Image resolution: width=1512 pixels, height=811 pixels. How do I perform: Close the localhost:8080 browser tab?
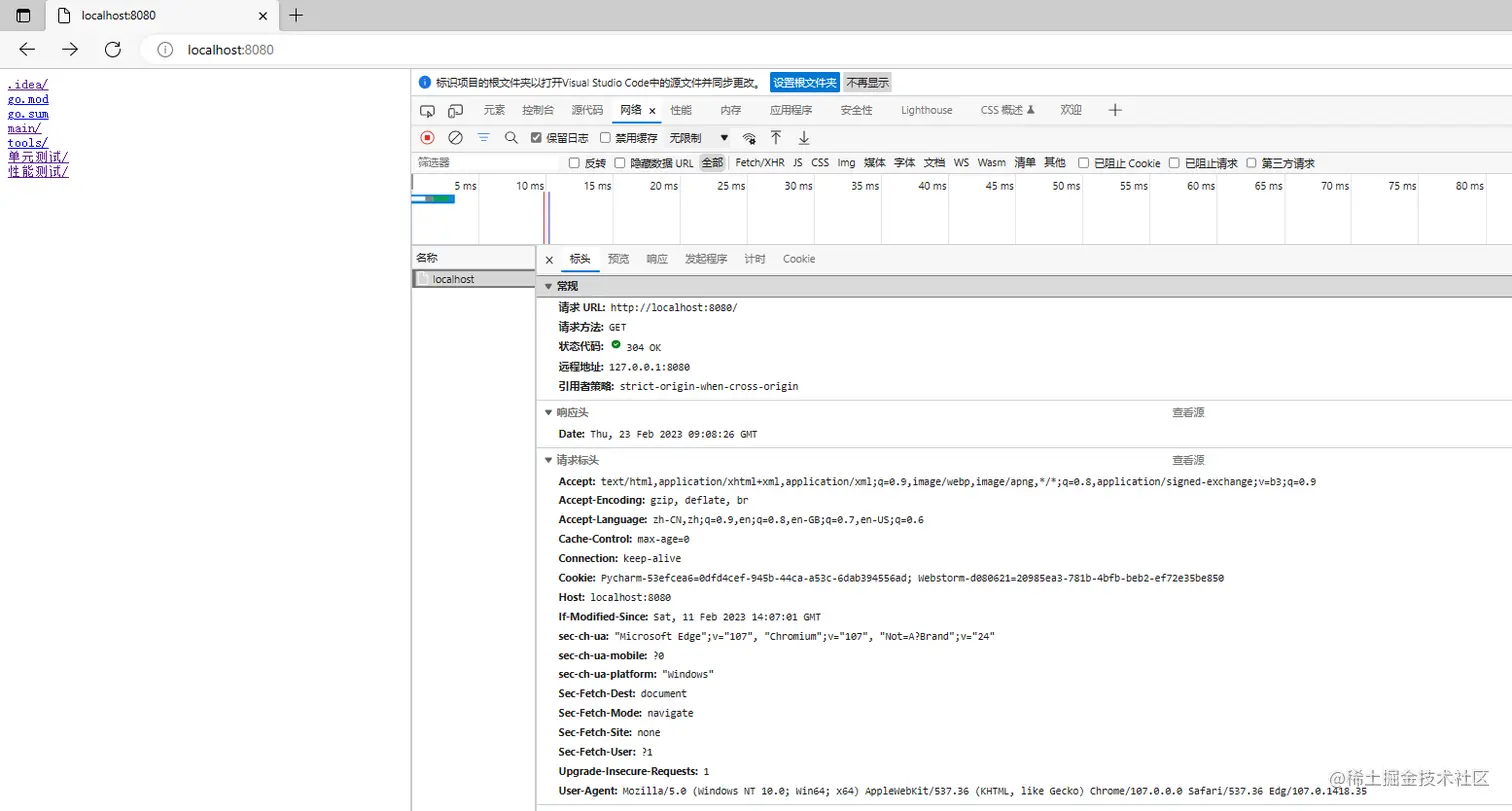click(x=264, y=16)
